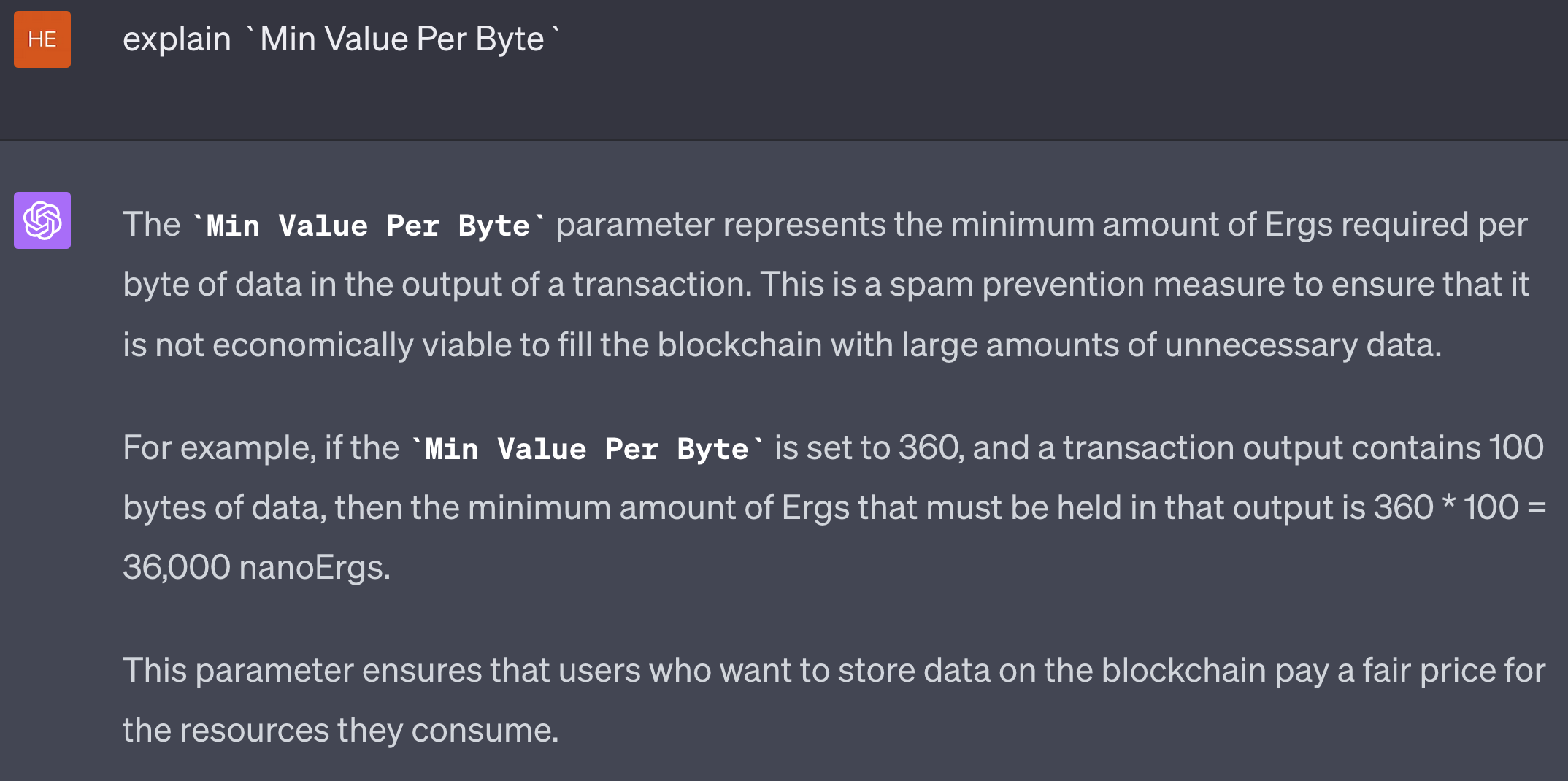1568x781 pixels.
Task: Click the purple ChatGPT logo avatar
Action: pos(42,220)
